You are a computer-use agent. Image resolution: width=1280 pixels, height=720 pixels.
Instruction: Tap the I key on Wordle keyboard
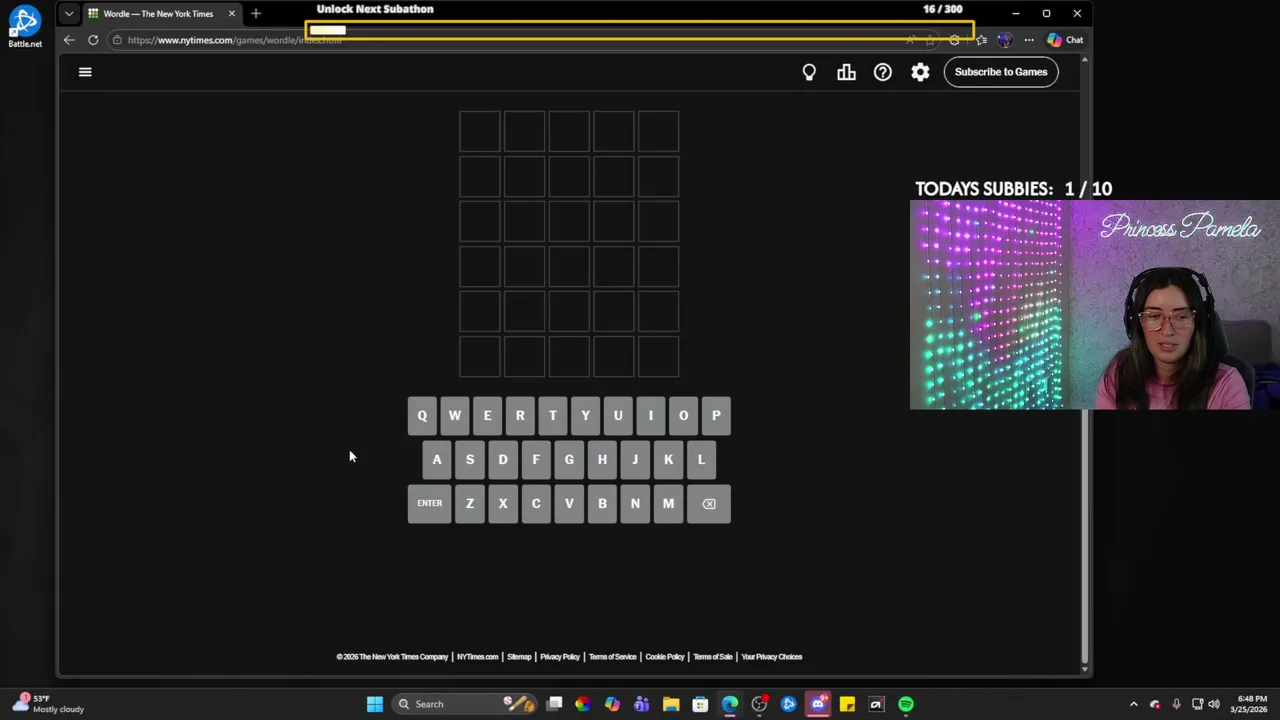651,416
